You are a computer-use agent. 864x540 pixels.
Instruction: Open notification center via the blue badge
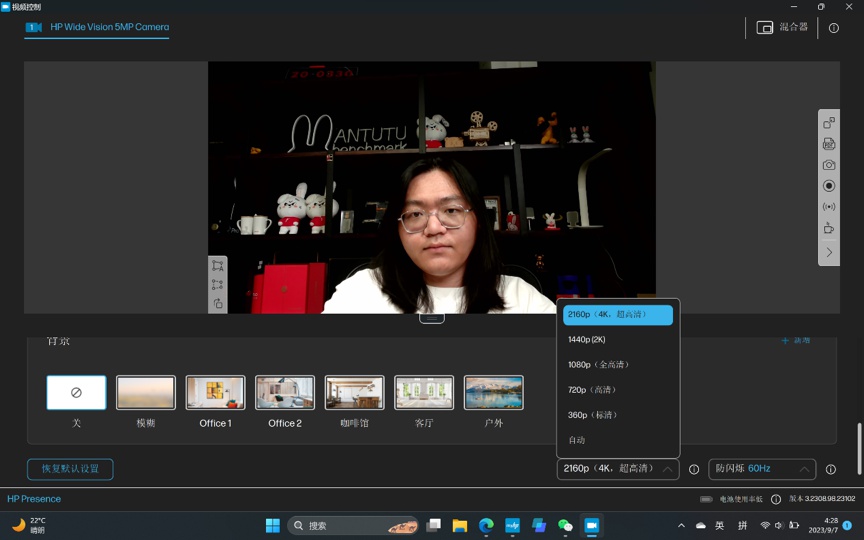847,525
